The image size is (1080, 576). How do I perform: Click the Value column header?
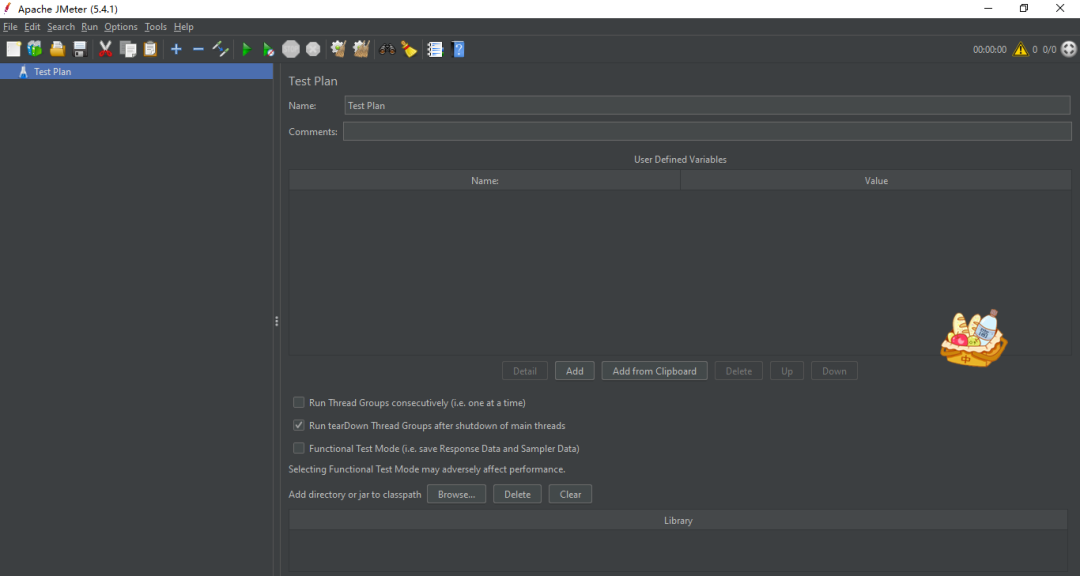[876, 181]
